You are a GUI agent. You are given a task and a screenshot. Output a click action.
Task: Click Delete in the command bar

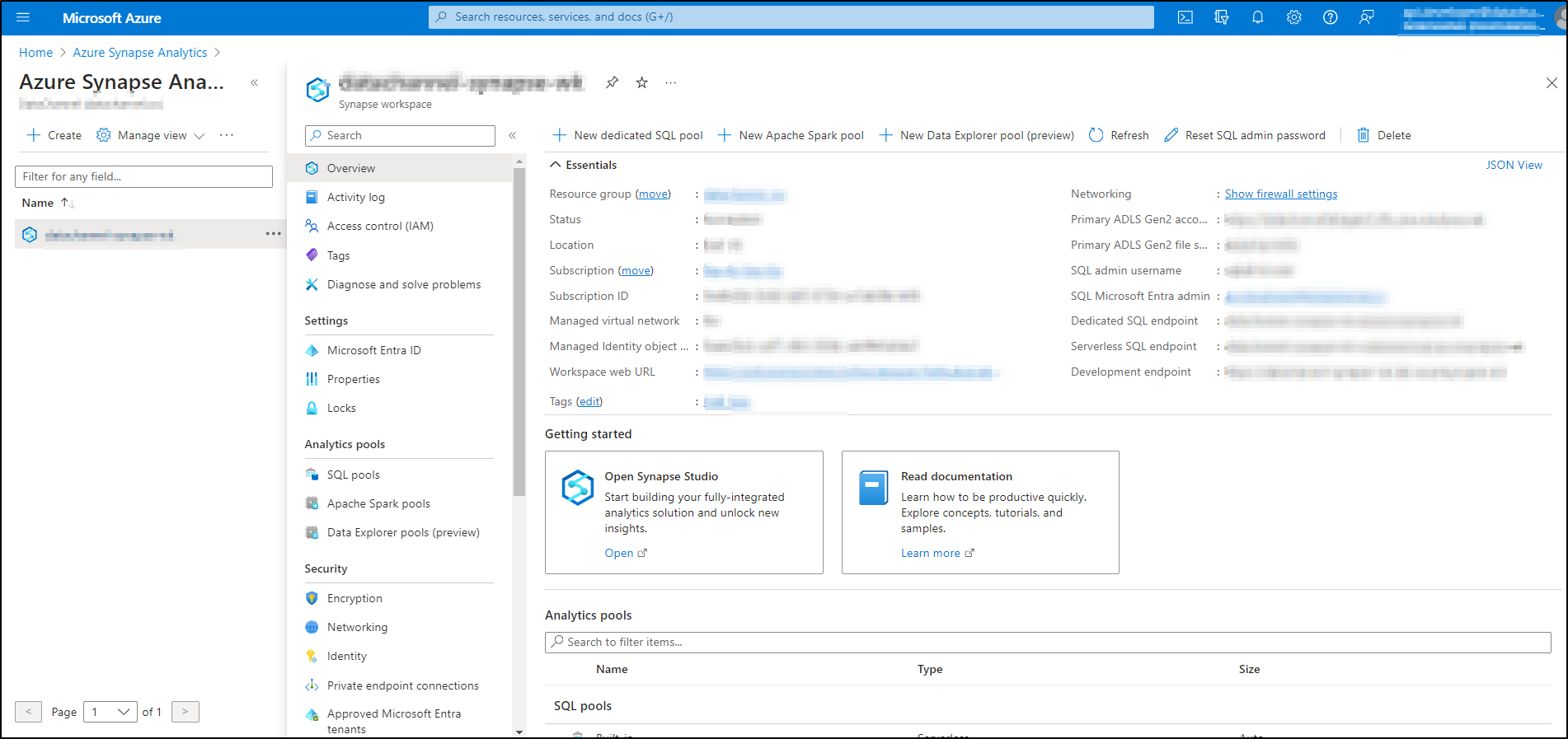tap(1384, 135)
